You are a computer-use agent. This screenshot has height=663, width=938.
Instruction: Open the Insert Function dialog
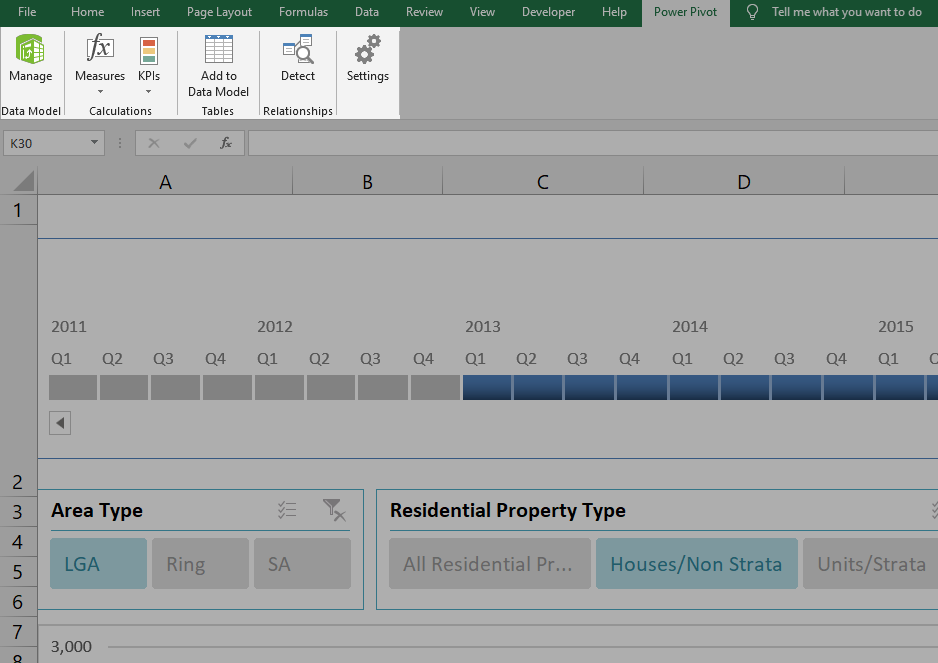coord(225,142)
